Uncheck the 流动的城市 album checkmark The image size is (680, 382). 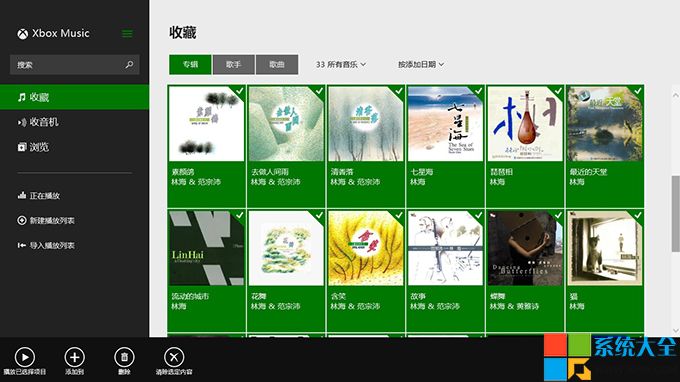pyautogui.click(x=239, y=215)
